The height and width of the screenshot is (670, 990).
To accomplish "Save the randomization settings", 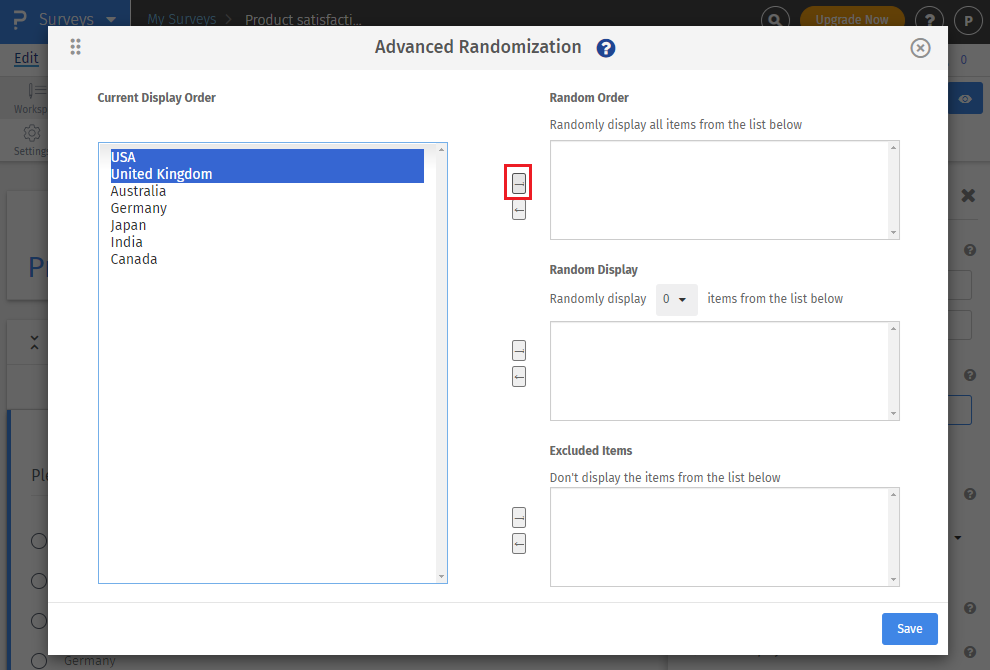I will pyautogui.click(x=909, y=628).
